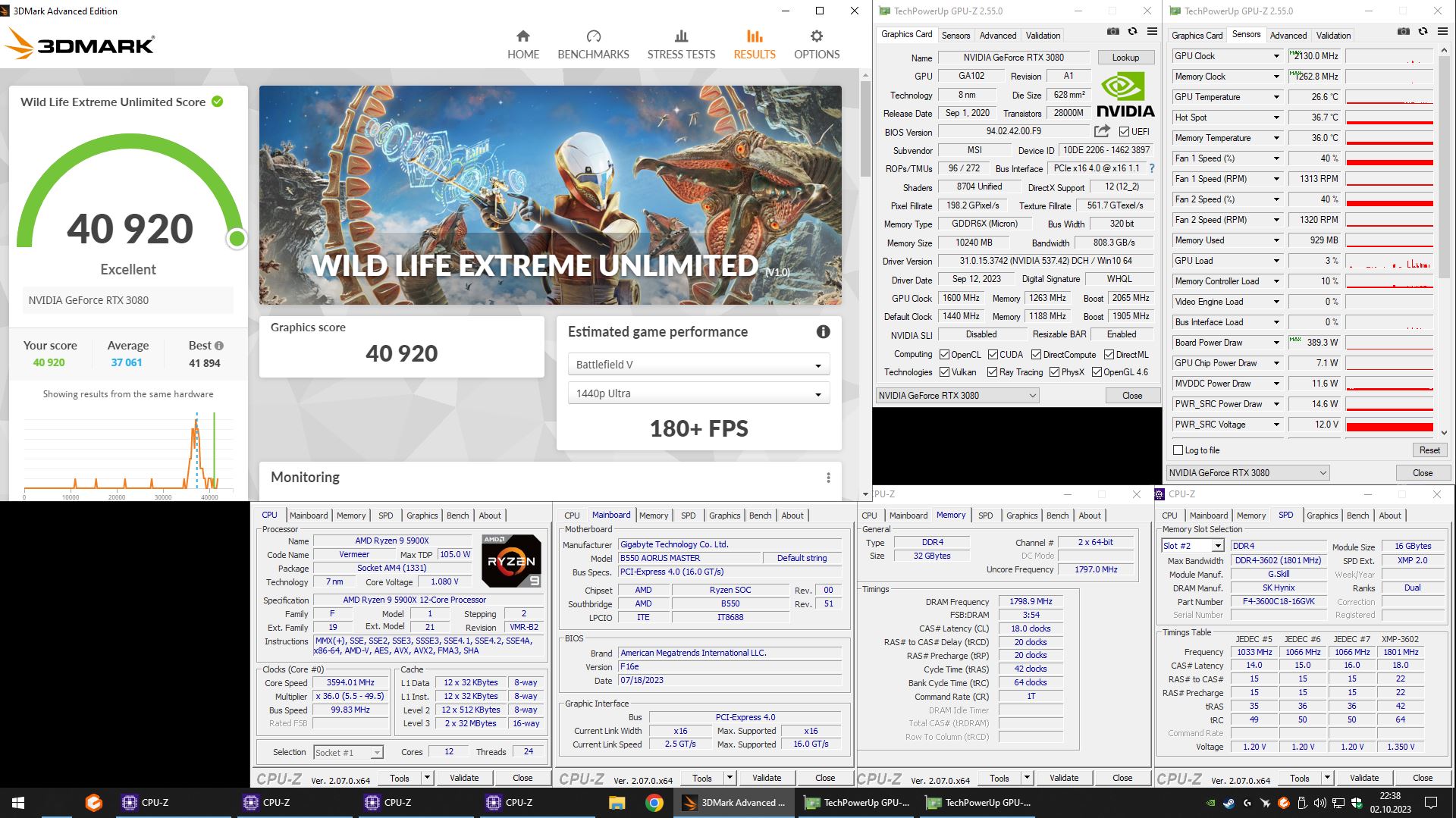Click Wild Life Extreme Unlimited banner image
This screenshot has height=818, width=1456.
coord(550,195)
